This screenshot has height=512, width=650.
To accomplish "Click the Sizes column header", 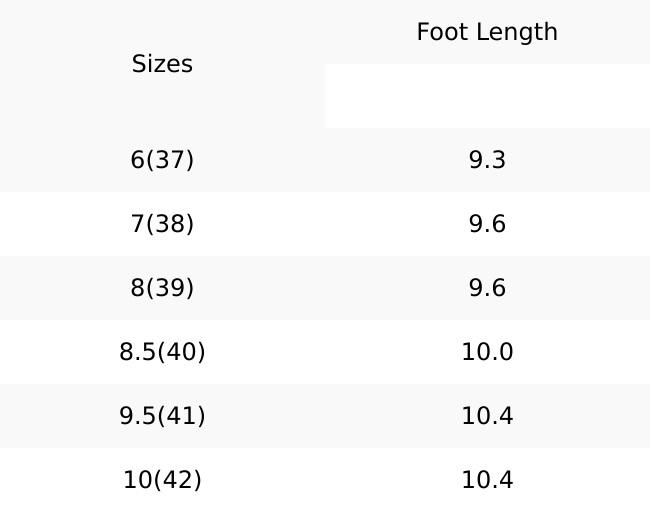I will (x=162, y=64).
